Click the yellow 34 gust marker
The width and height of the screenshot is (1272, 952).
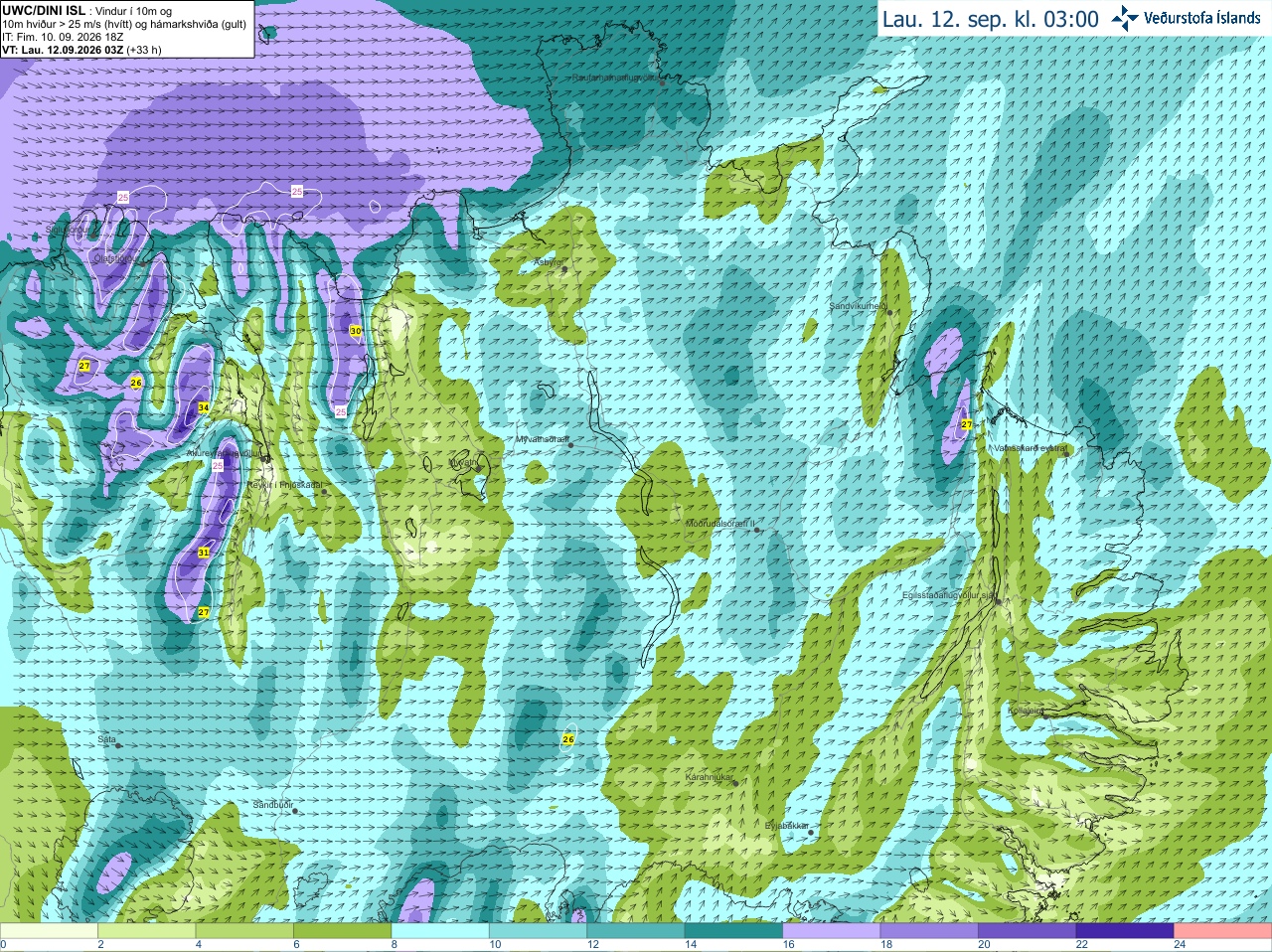(203, 407)
